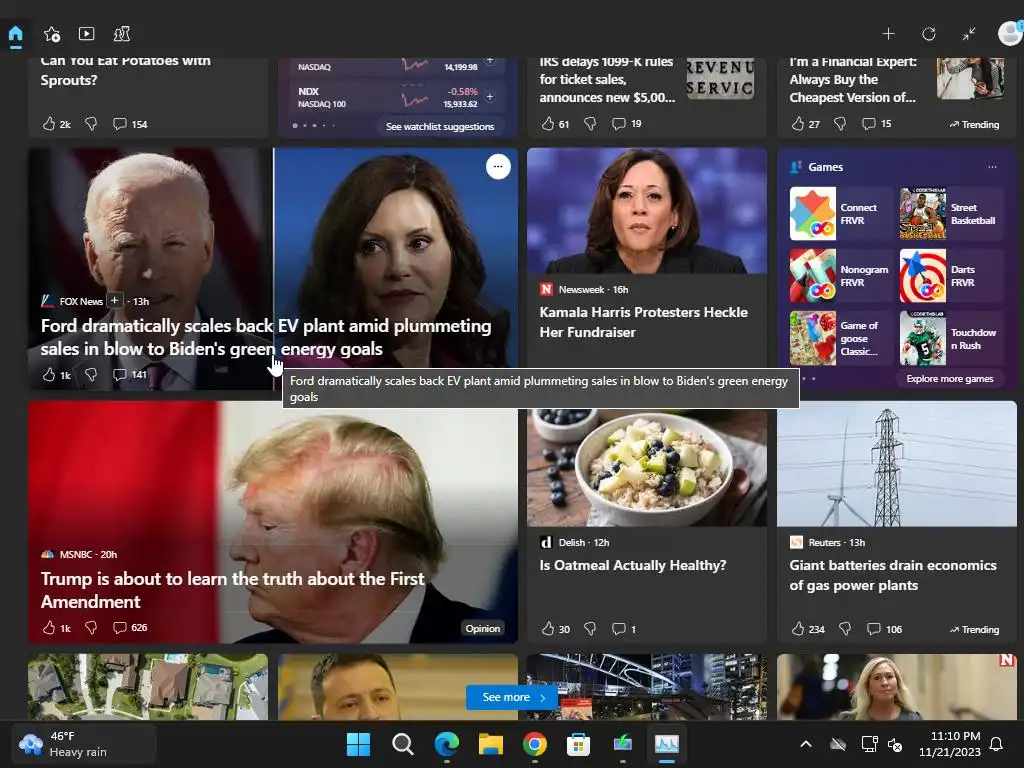Like the Financial Expert article
Viewport: 1024px width, 768px height.
tap(798, 123)
